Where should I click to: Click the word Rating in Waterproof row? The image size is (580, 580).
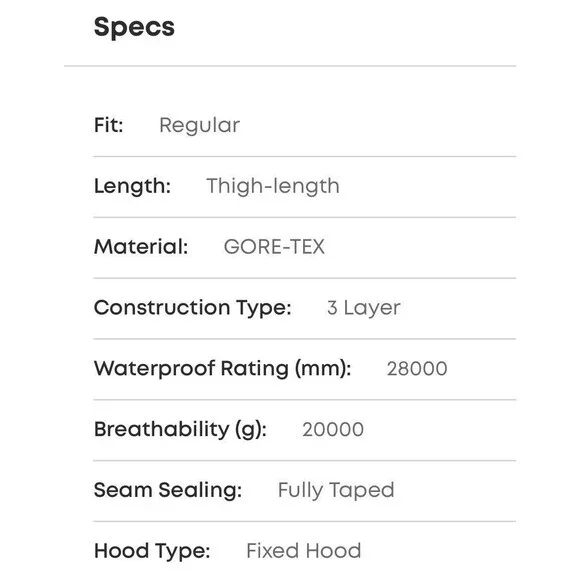[254, 368]
